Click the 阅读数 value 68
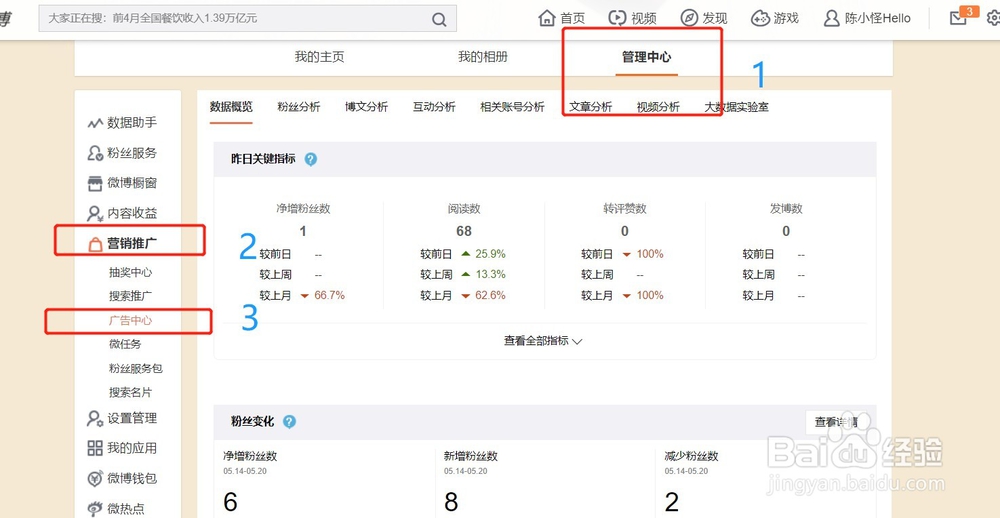Image resolution: width=1000 pixels, height=518 pixels. point(464,231)
